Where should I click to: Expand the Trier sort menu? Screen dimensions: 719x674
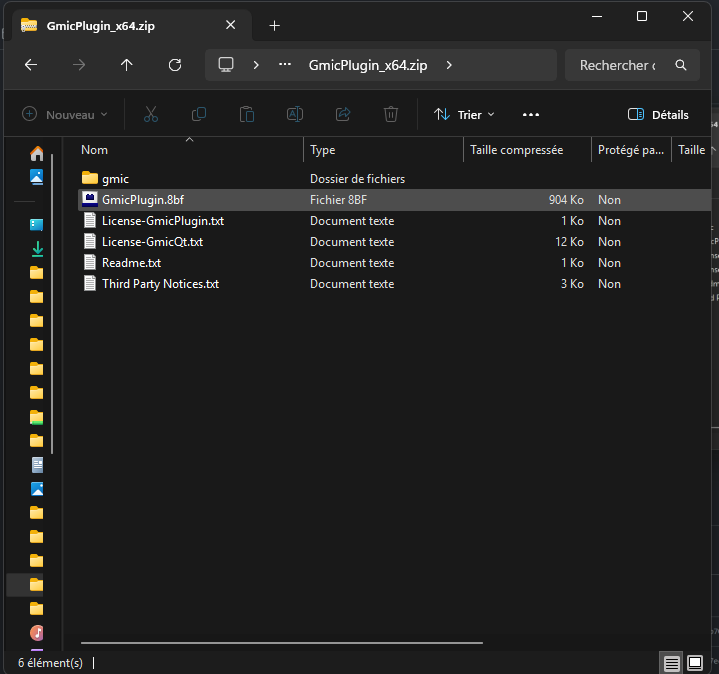[464, 115]
